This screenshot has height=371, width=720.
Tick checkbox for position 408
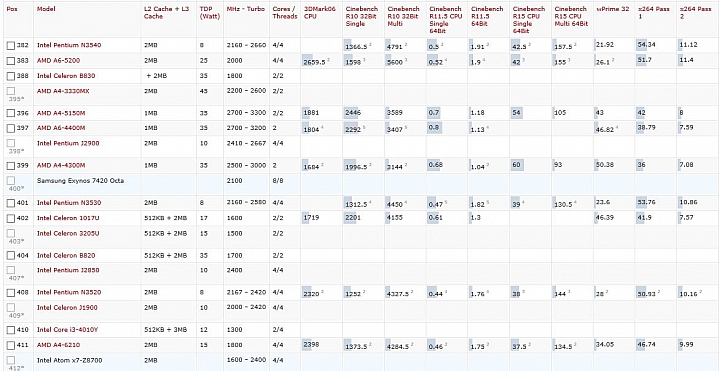11,292
